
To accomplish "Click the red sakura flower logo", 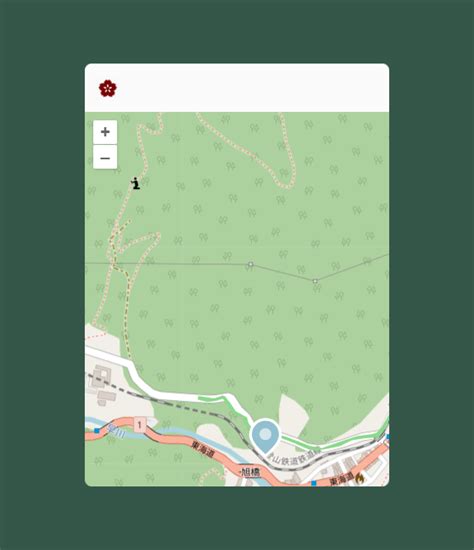I will [x=107, y=88].
